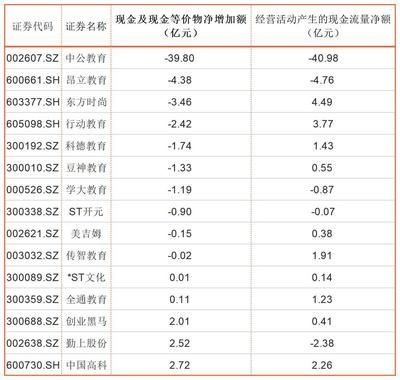Select the 创业黑马 name cell
The height and width of the screenshot is (380, 400).
tap(86, 321)
